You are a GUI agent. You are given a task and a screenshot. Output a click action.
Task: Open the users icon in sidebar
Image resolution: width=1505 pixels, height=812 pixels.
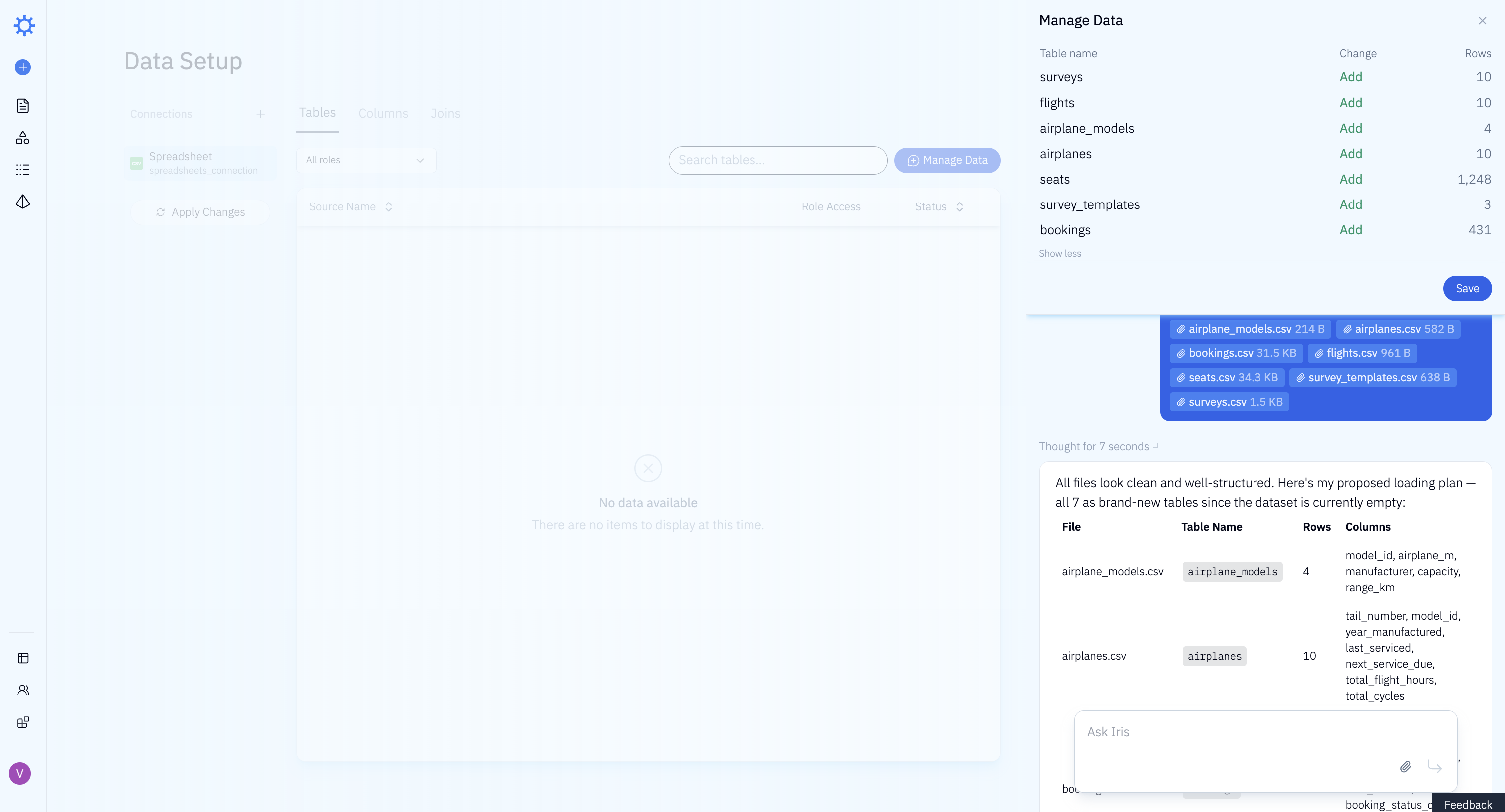tap(23, 690)
